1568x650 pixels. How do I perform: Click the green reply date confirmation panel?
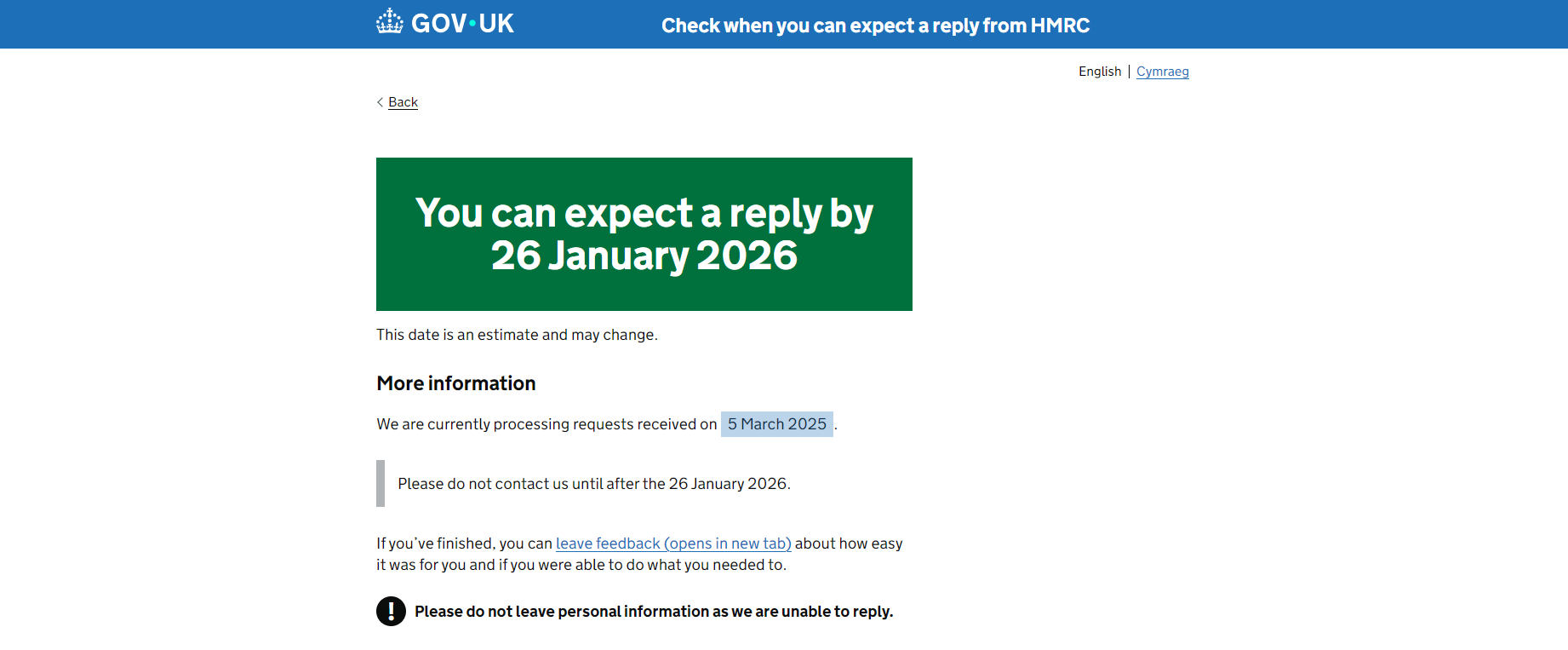tap(644, 233)
